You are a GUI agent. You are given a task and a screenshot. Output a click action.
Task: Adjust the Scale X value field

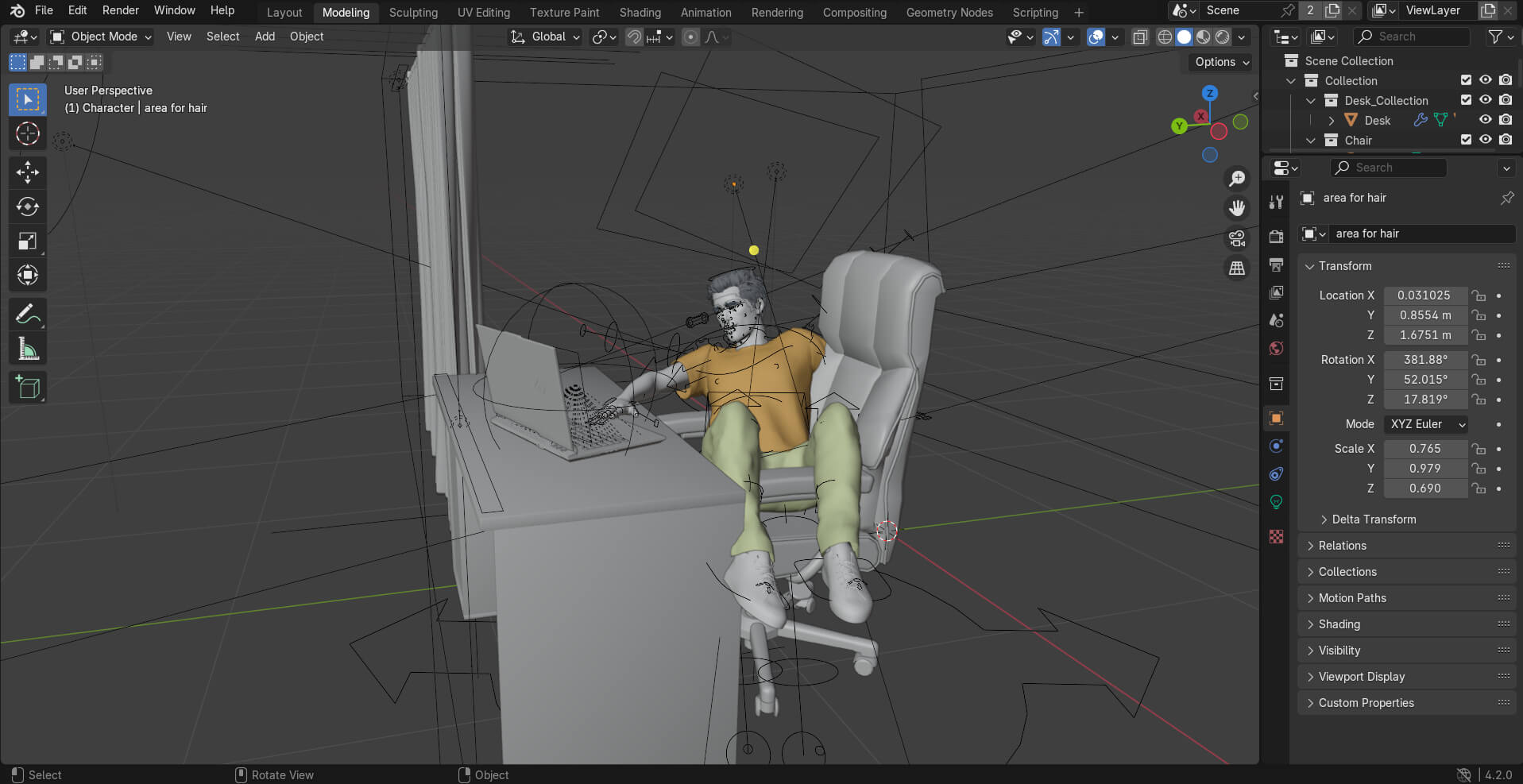click(x=1425, y=449)
